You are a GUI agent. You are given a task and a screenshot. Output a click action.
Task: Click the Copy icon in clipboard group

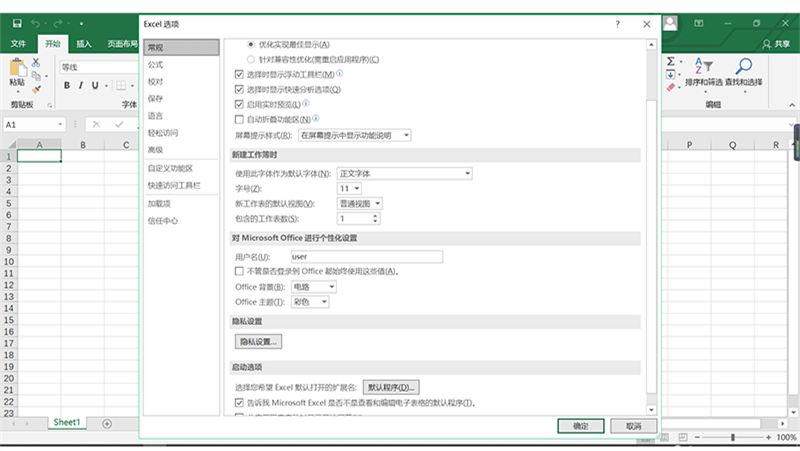click(36, 77)
